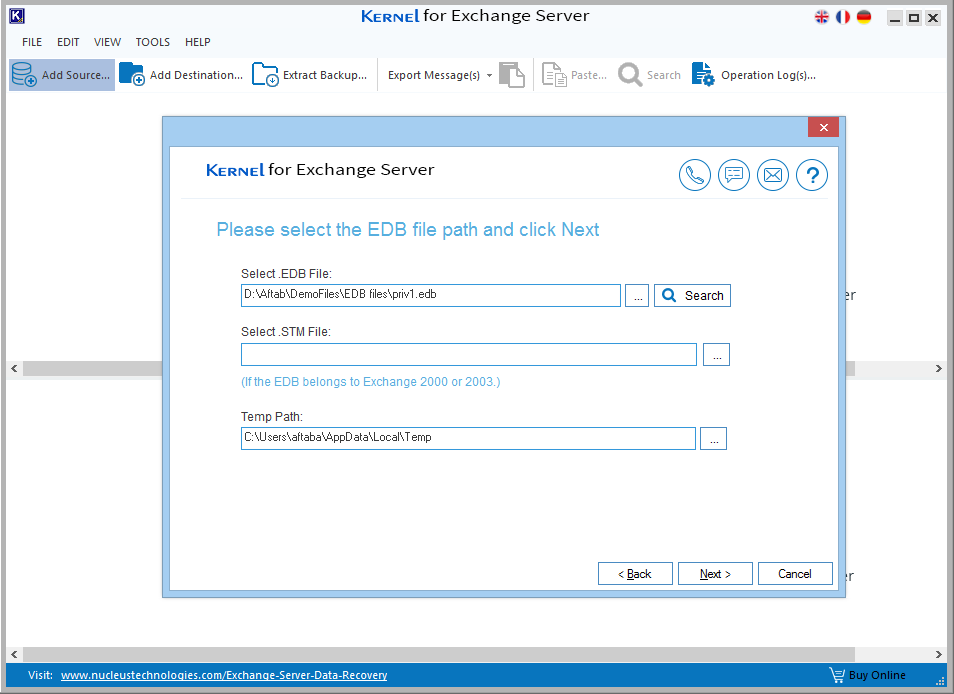Browse for the EDB file with ... button
The image size is (954, 694).
(x=637, y=296)
